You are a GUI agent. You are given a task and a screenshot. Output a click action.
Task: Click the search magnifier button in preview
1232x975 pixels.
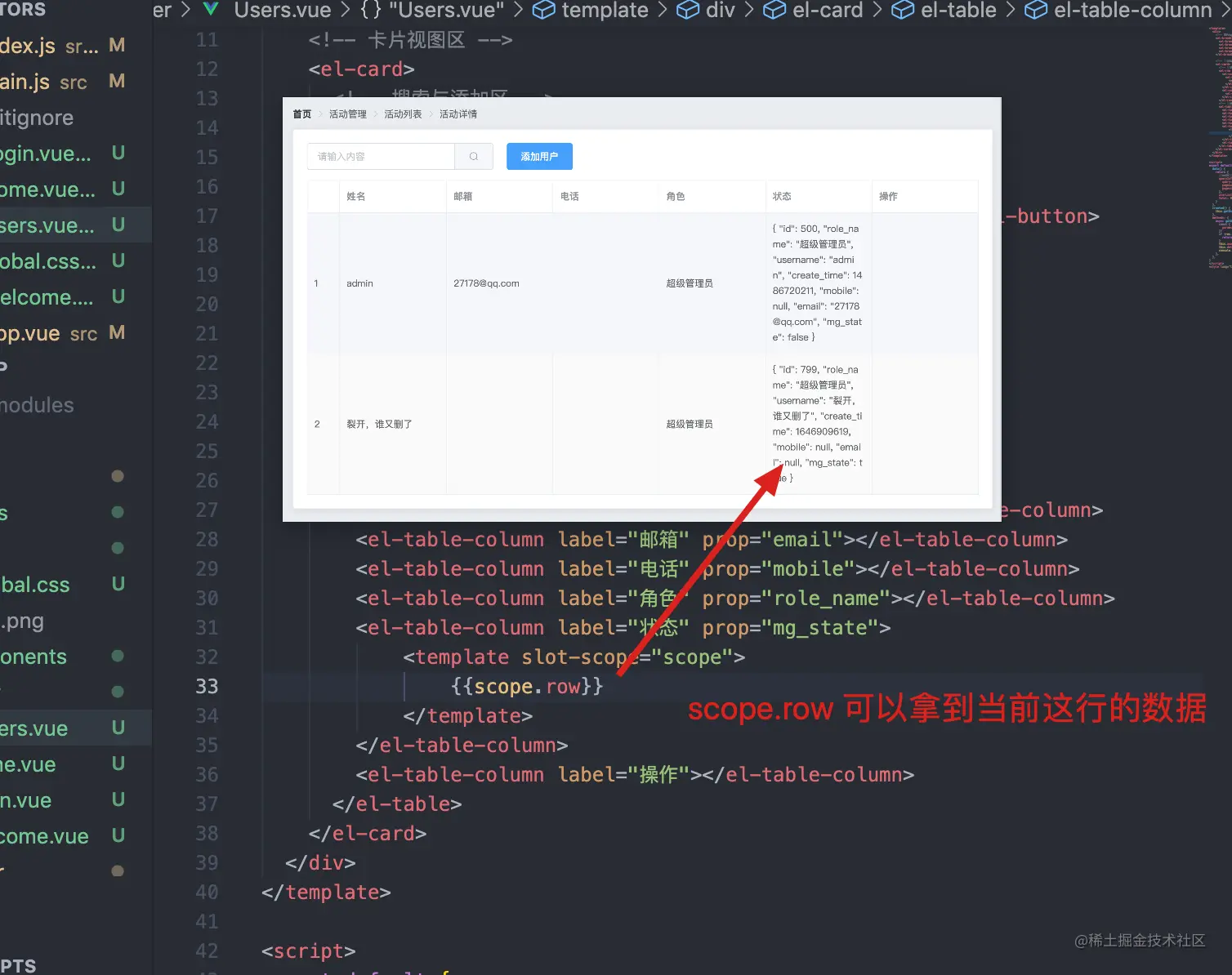coord(474,156)
